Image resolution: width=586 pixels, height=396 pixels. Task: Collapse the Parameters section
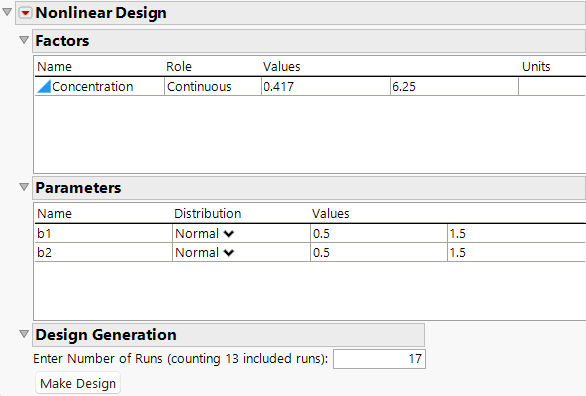tap(24, 187)
